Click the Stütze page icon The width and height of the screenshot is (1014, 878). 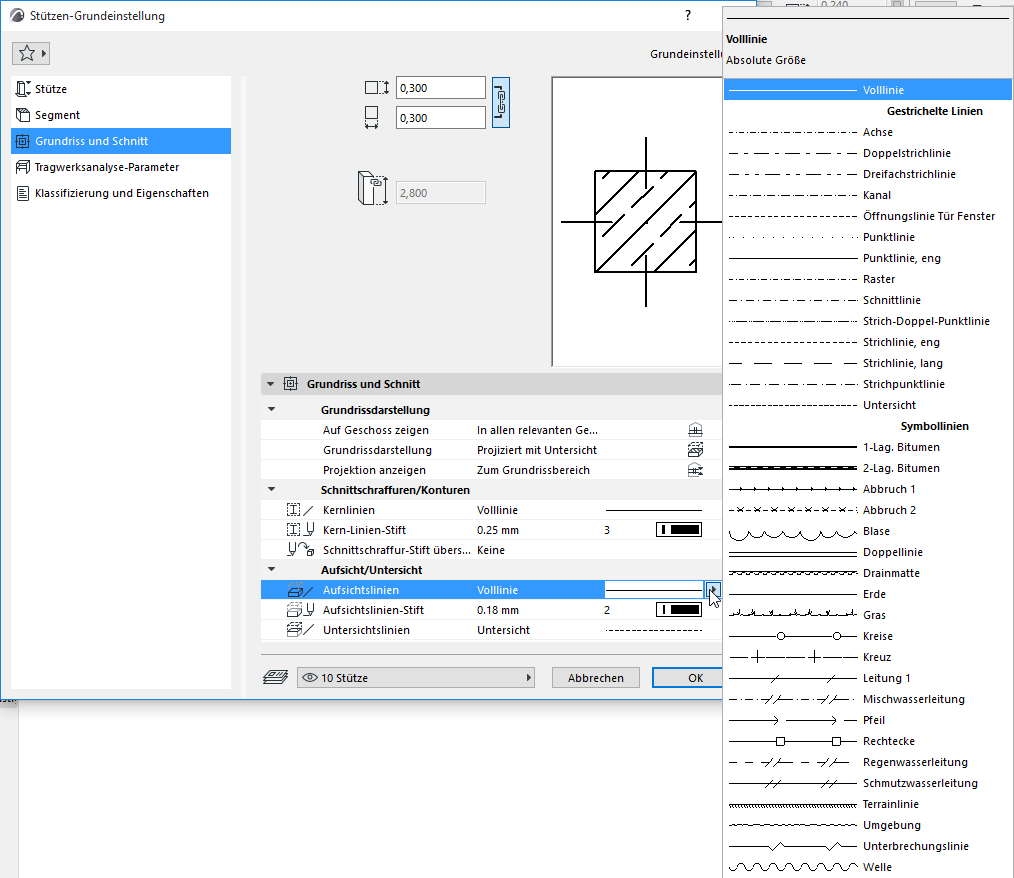pyautogui.click(x=23, y=89)
